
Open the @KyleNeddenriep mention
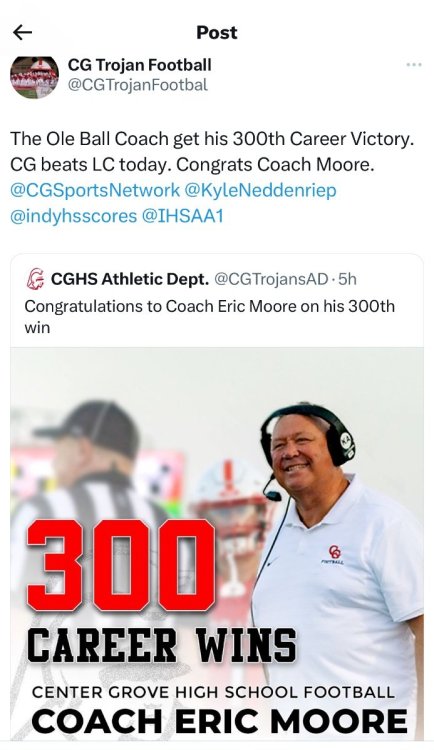[x=260, y=190]
